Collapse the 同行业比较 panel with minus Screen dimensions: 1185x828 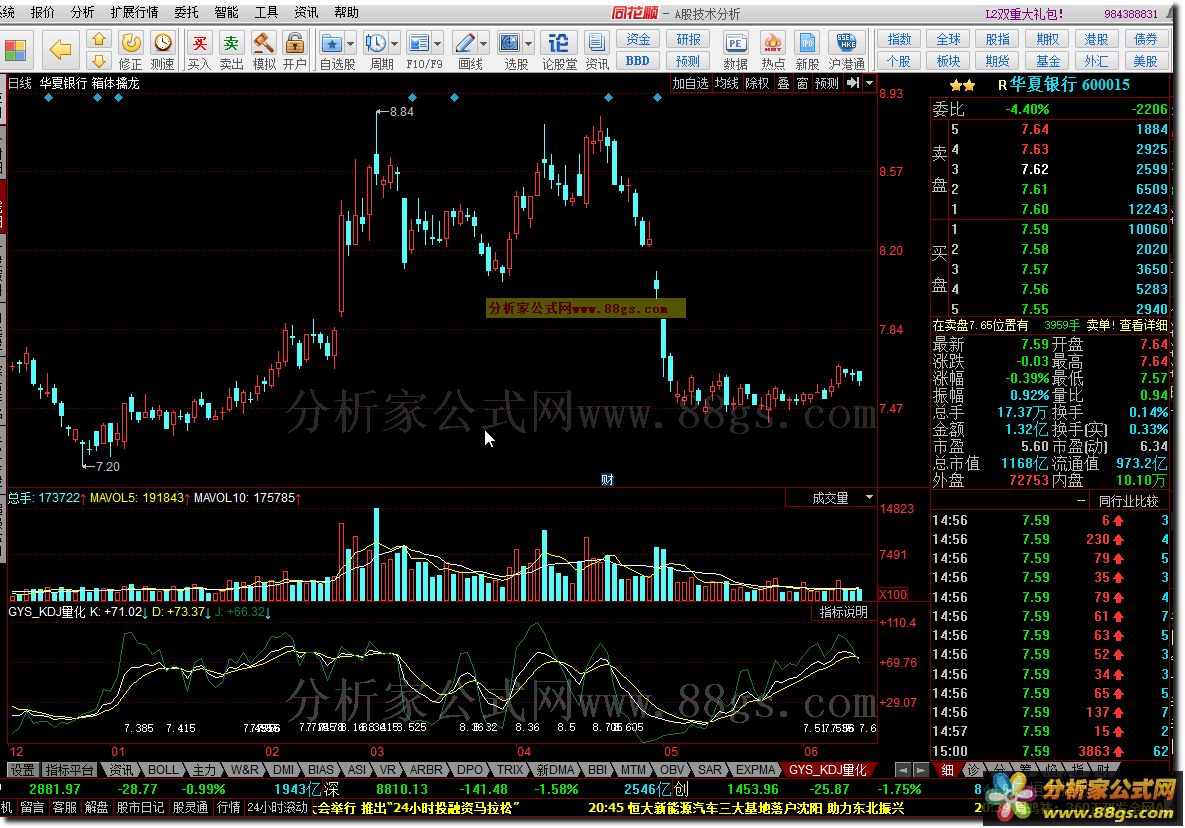[1081, 500]
